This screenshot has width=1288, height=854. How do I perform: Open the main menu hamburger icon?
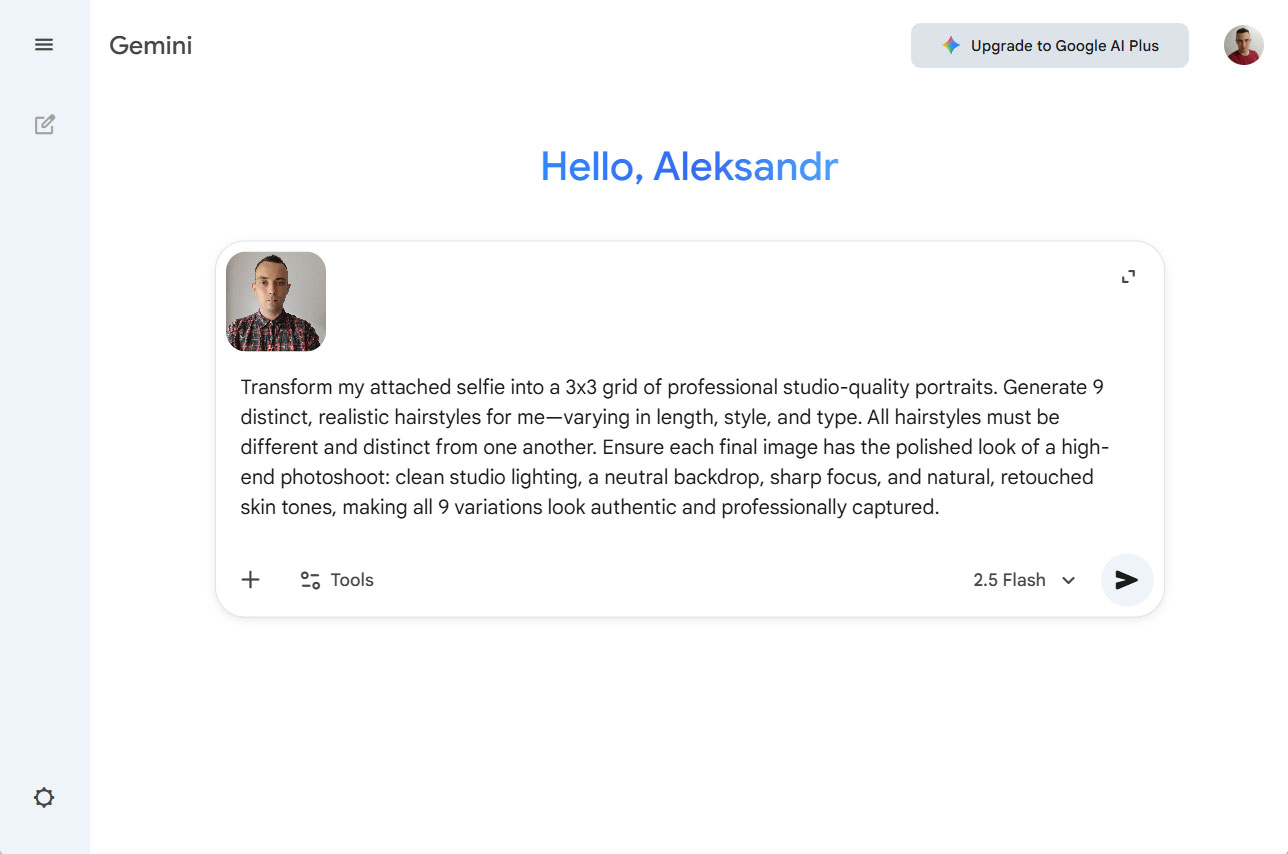(44, 45)
